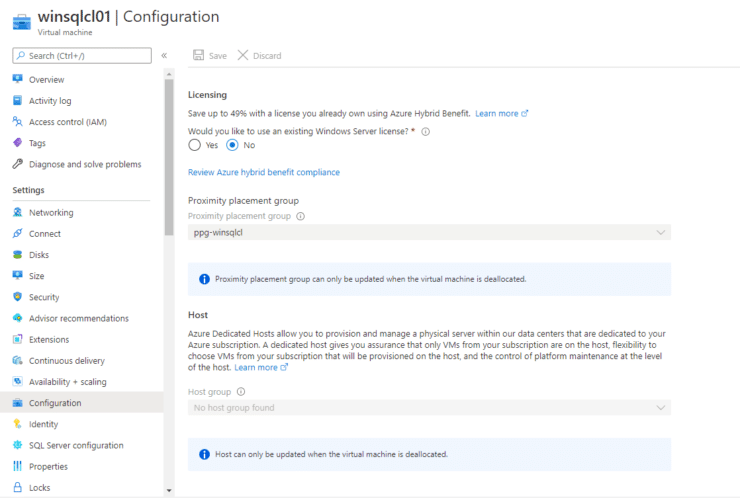Click the Security shield icon
This screenshot has width=740, height=498.
(17, 296)
